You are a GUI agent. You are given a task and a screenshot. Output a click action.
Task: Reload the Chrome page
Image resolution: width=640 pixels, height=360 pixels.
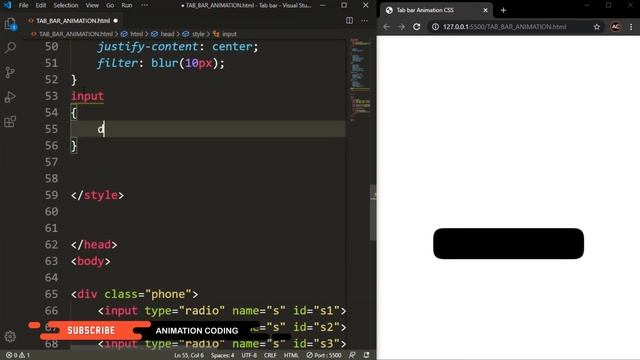[416, 27]
